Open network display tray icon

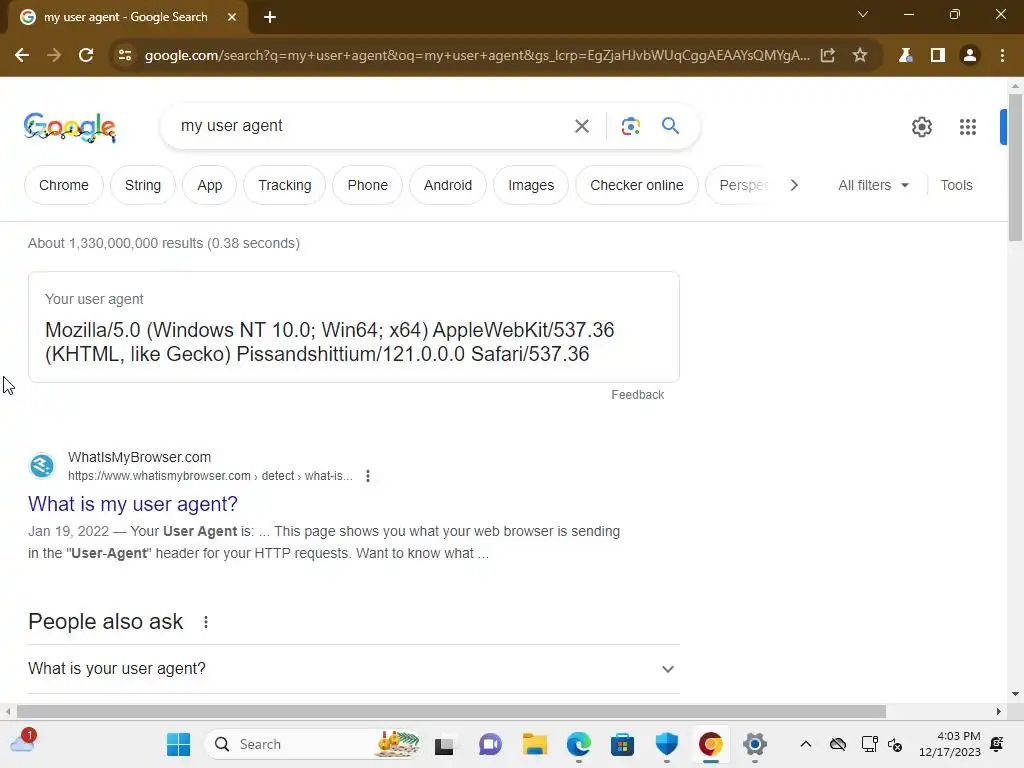(x=869, y=744)
